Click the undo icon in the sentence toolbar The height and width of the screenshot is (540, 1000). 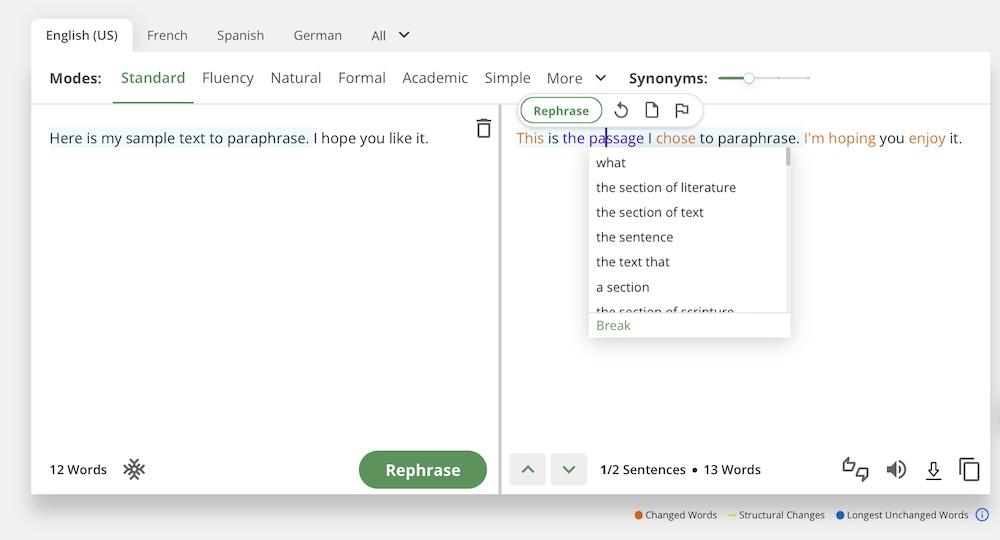coord(621,110)
